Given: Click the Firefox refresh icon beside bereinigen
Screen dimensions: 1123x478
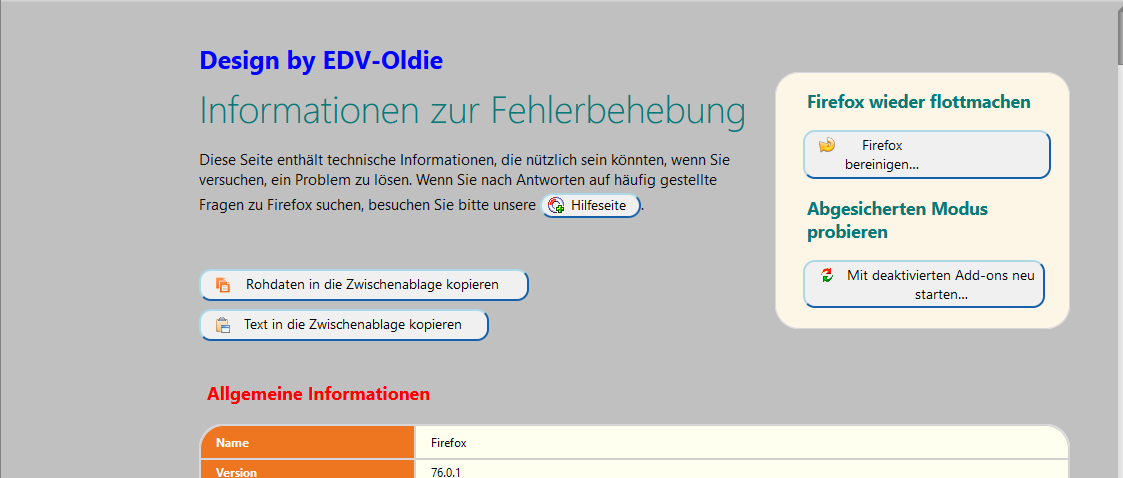Looking at the screenshot, I should pyautogui.click(x=827, y=145).
